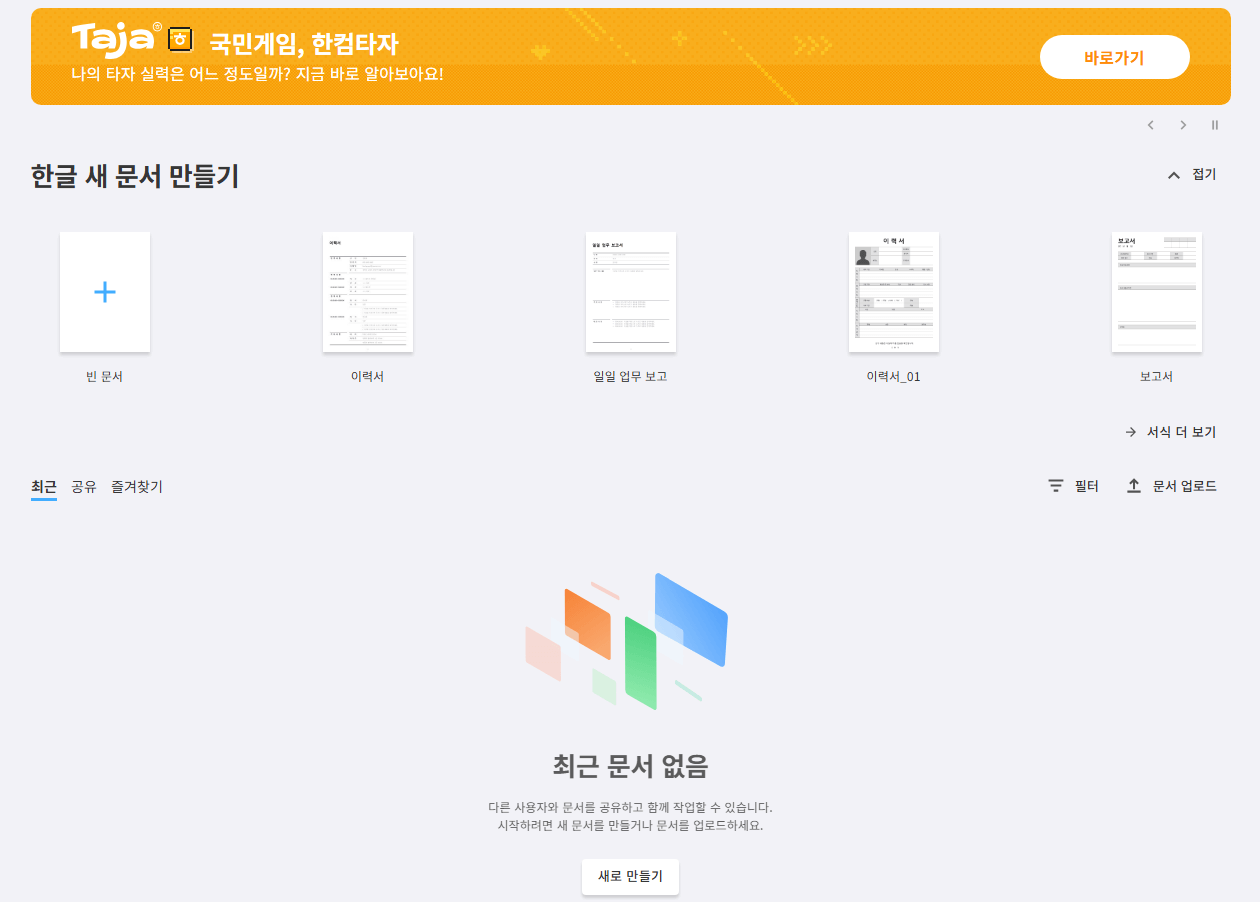Click the document upload icon
This screenshot has width=1260, height=902.
pos(1134,485)
